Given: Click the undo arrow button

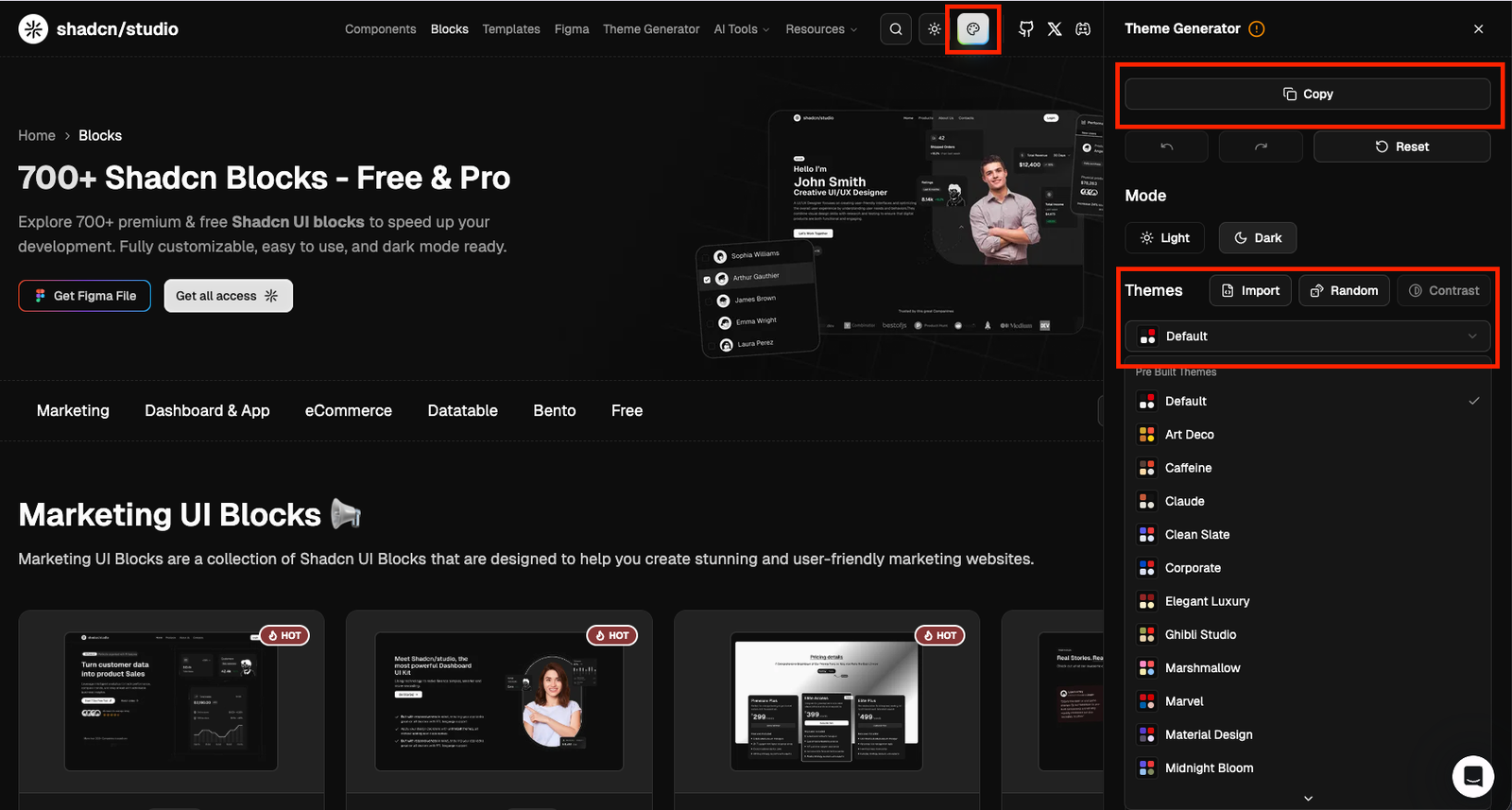Looking at the screenshot, I should [1166, 146].
